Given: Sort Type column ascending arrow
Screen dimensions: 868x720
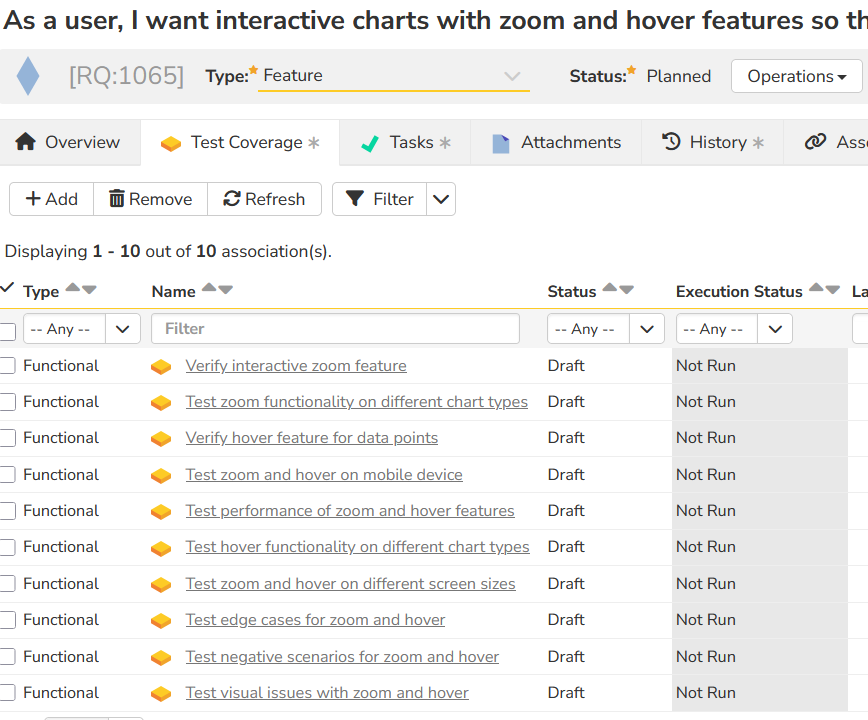Looking at the screenshot, I should pyautogui.click(x=72, y=288).
